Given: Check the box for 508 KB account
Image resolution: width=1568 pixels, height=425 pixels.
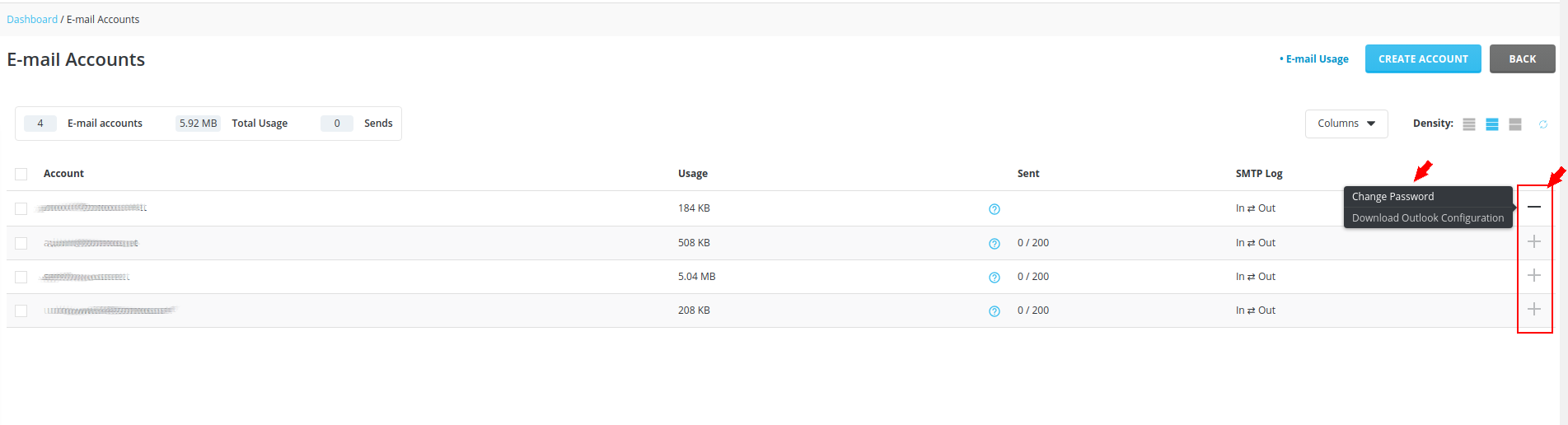Looking at the screenshot, I should (21, 243).
